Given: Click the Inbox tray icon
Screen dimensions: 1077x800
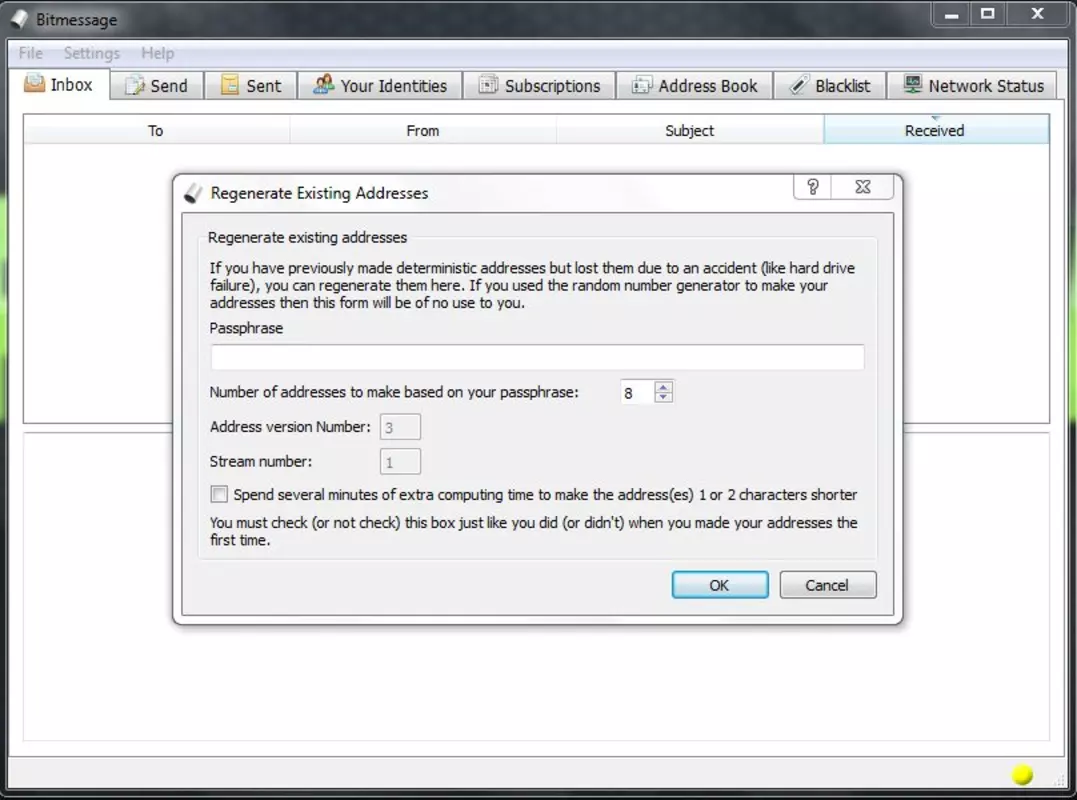Looking at the screenshot, I should 34,84.
